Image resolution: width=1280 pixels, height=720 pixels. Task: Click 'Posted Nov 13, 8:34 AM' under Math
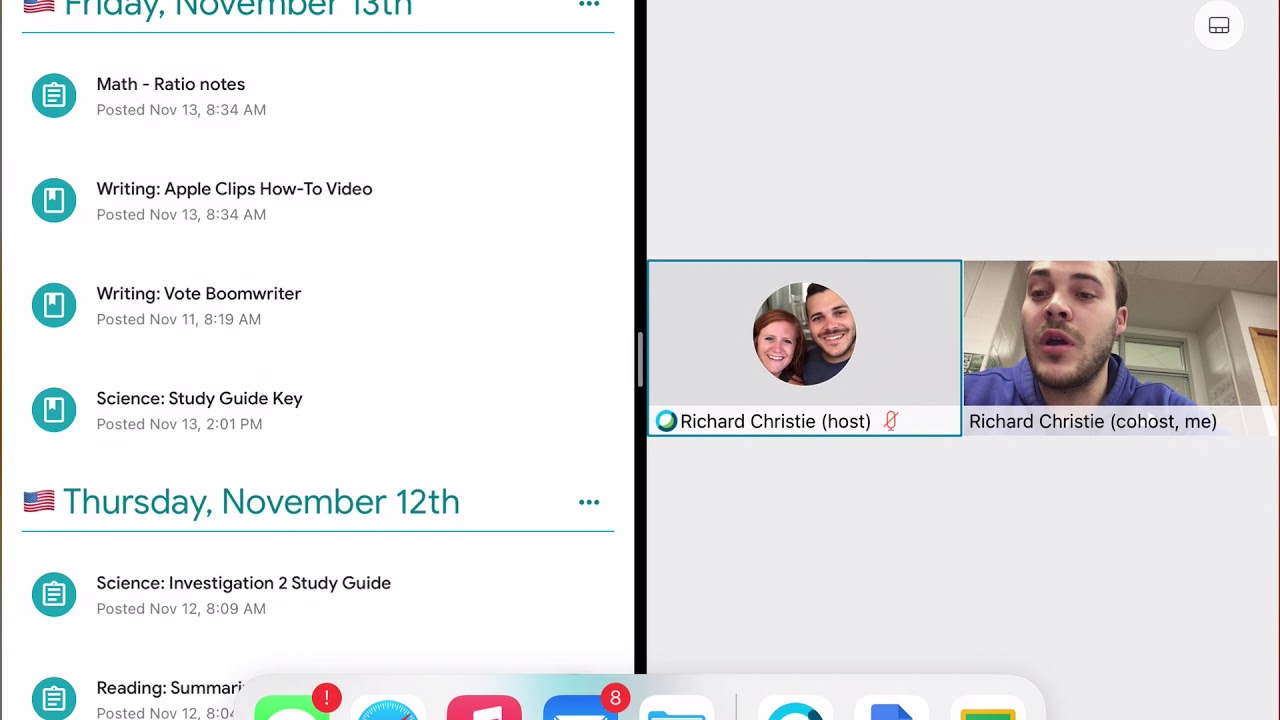pyautogui.click(x=181, y=110)
